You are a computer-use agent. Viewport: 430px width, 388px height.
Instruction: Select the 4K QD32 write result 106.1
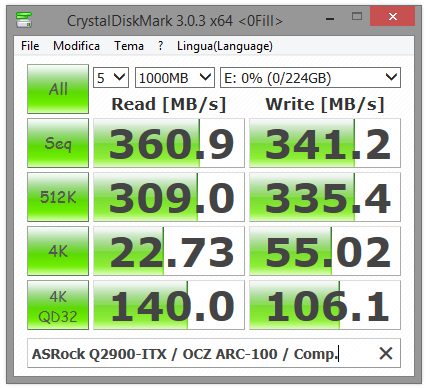(325, 305)
